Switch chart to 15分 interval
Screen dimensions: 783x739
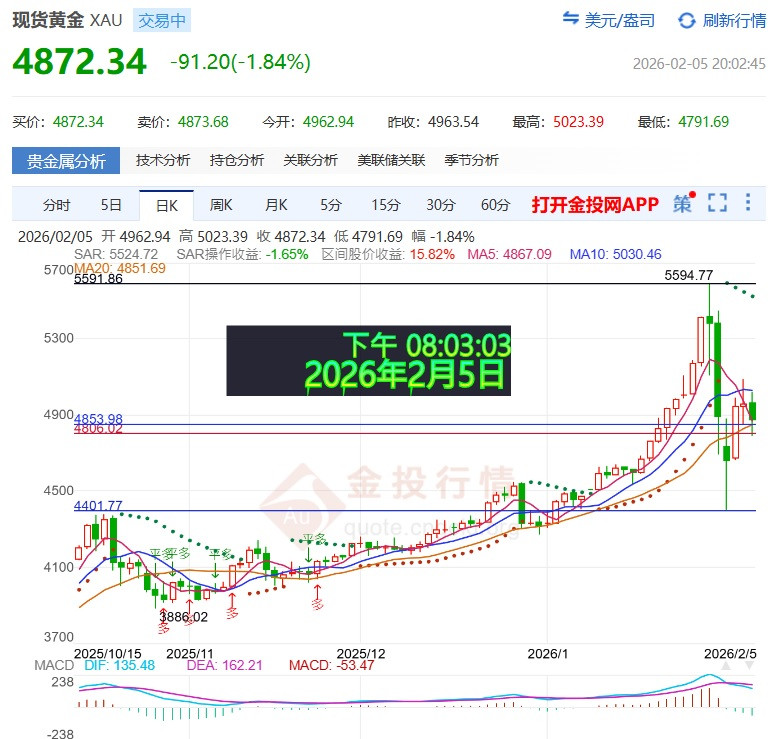tap(386, 205)
